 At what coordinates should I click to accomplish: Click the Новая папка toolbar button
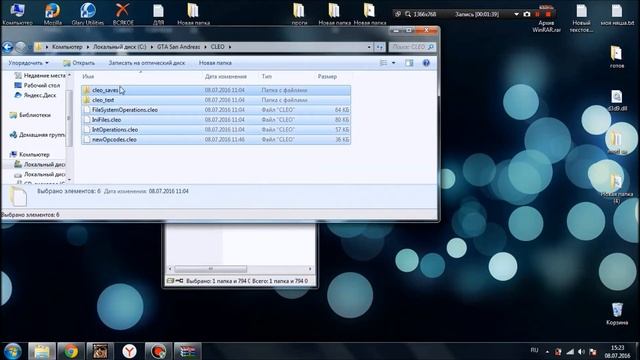(x=215, y=63)
